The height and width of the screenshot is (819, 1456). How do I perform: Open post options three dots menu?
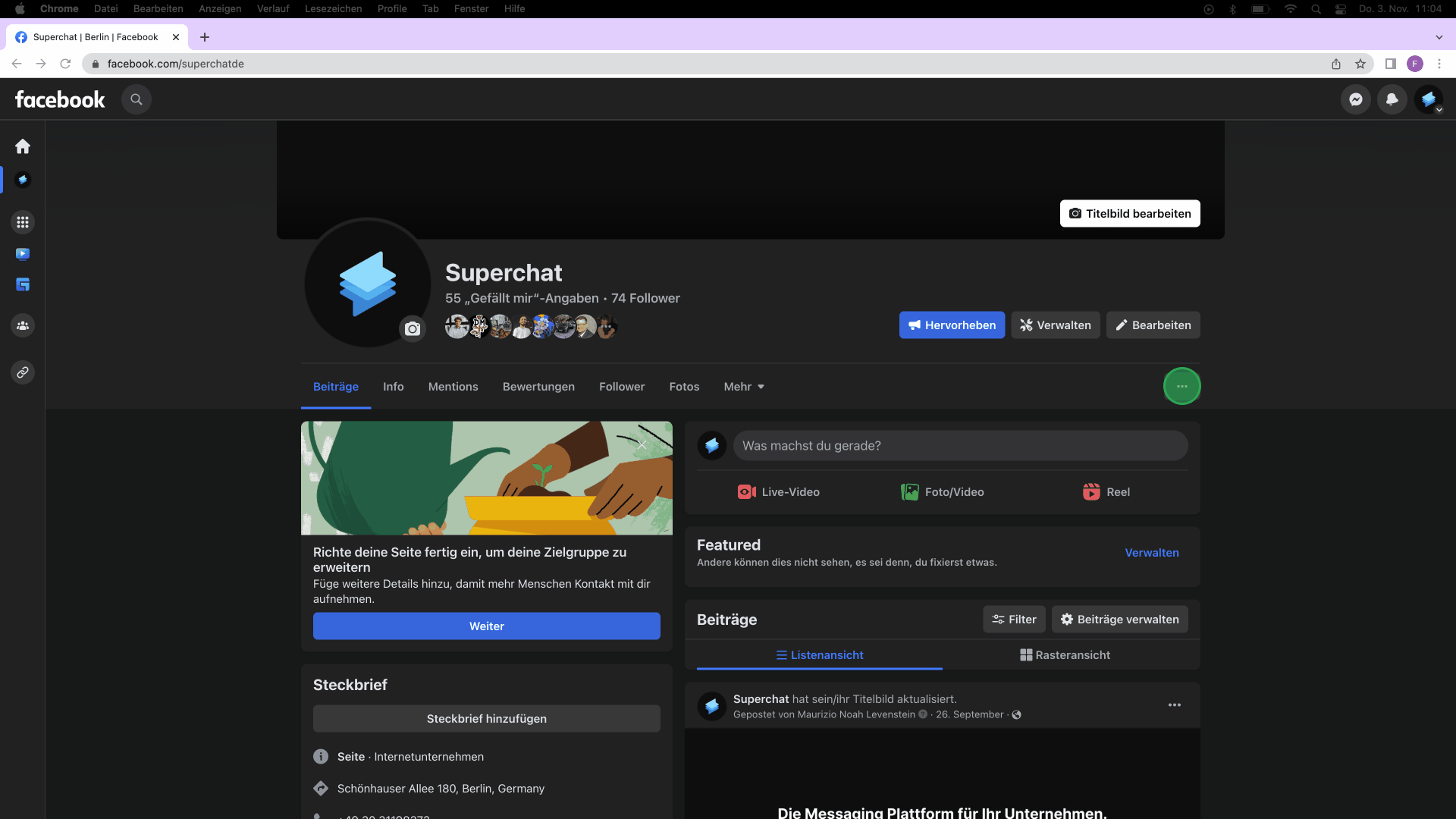point(1174,705)
